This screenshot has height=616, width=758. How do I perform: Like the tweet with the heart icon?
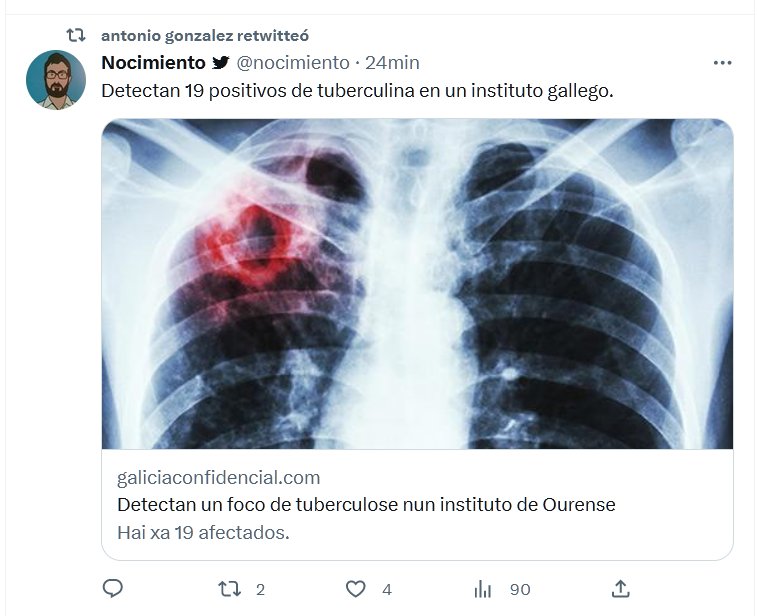pyautogui.click(x=356, y=589)
